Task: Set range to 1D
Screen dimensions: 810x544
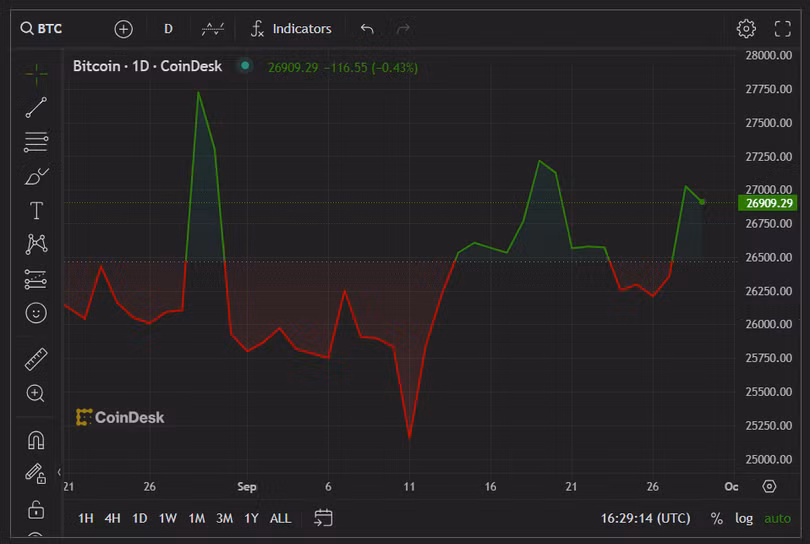Action: click(x=139, y=518)
